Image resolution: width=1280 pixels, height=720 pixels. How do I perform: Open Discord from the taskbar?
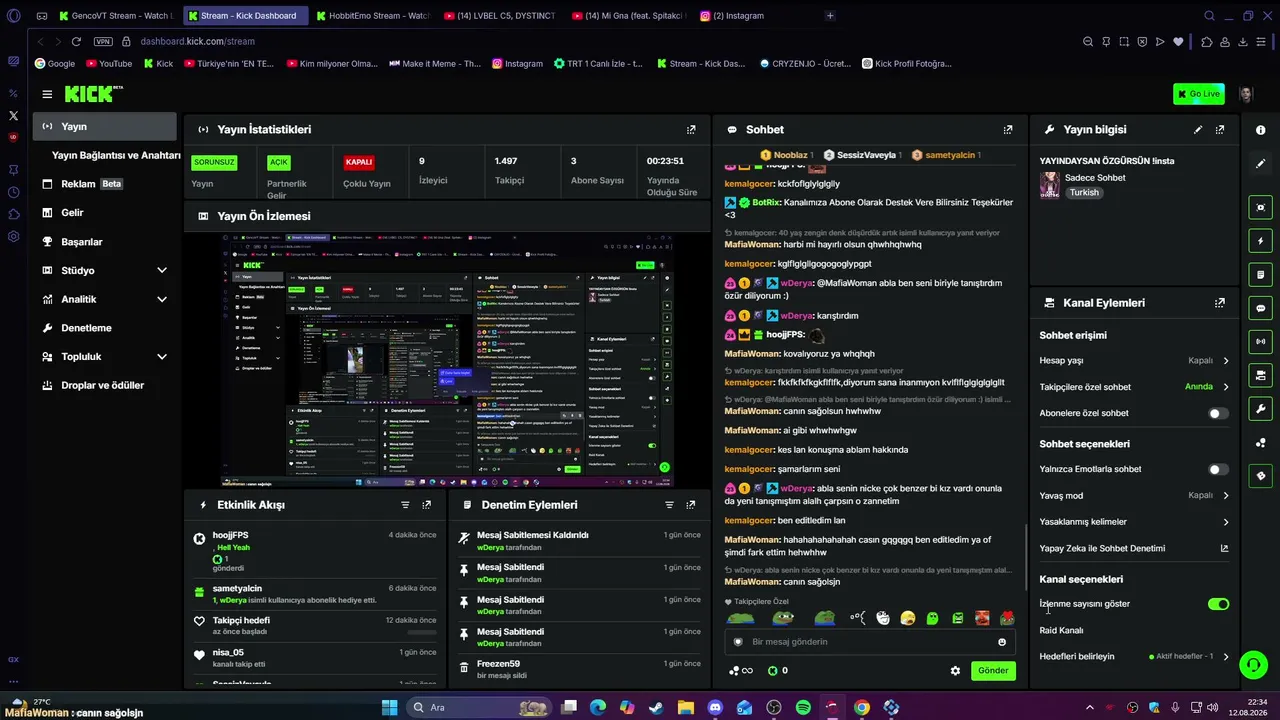click(715, 708)
